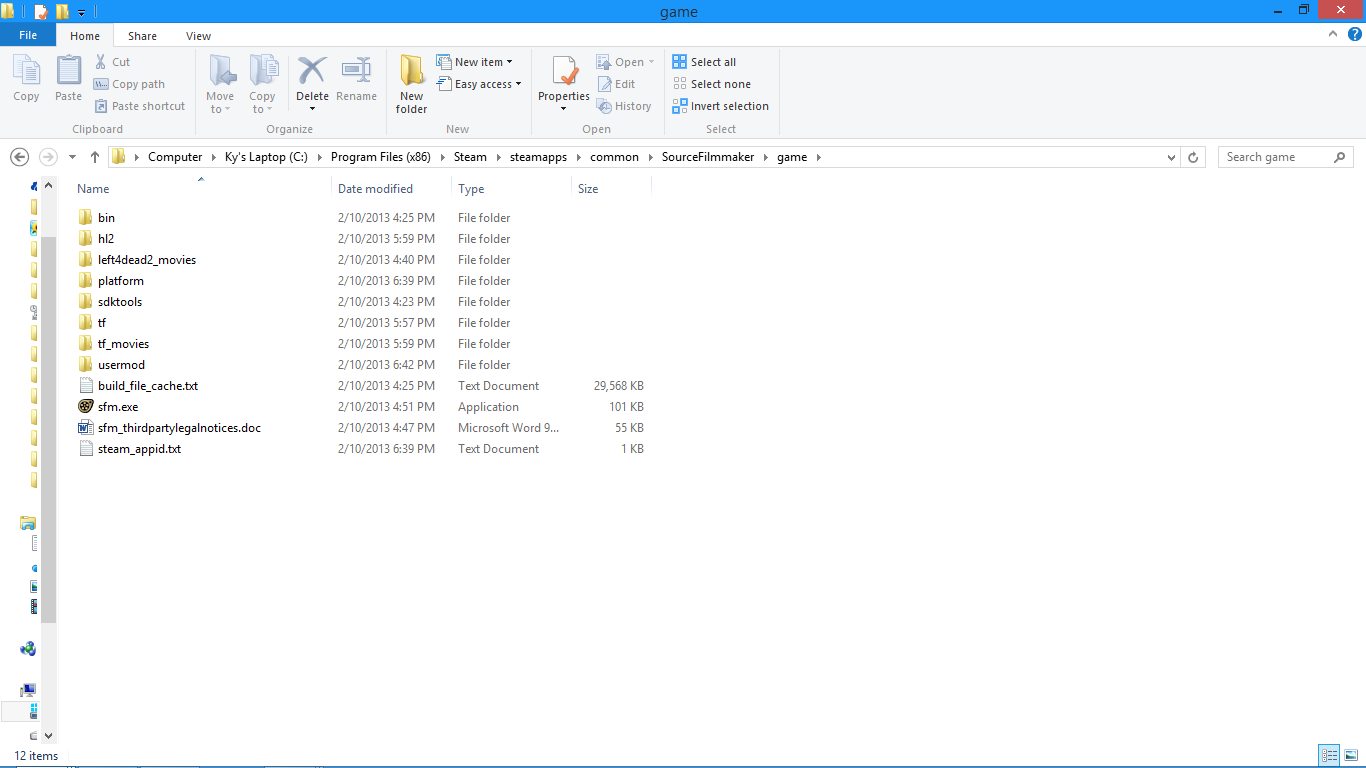Click the navigation pane scroll down arrow
1366x768 pixels.
pyautogui.click(x=49, y=735)
